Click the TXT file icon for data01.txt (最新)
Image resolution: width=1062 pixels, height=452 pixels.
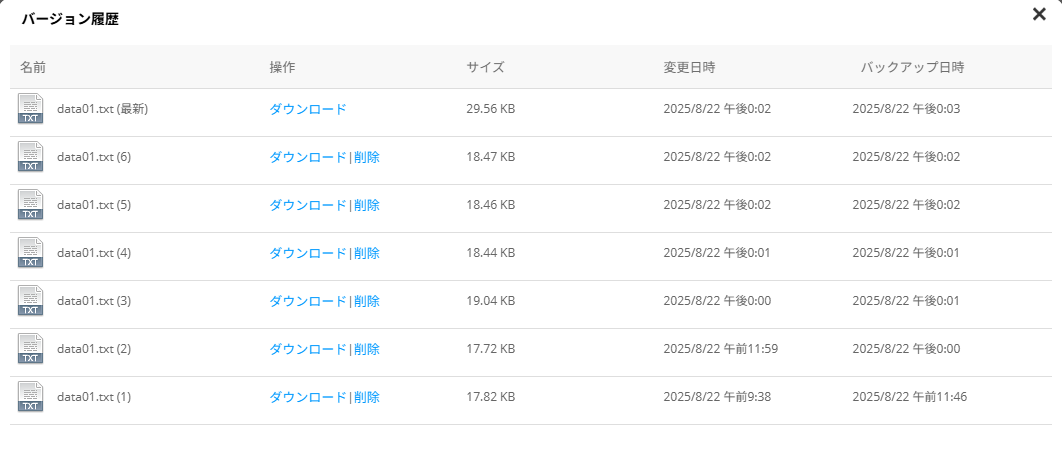(x=31, y=108)
